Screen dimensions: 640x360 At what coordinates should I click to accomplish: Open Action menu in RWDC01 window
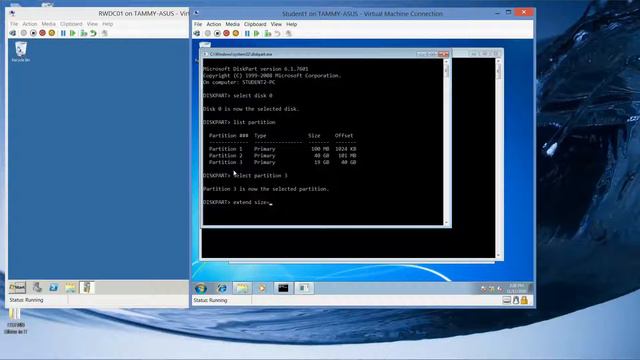(29, 24)
